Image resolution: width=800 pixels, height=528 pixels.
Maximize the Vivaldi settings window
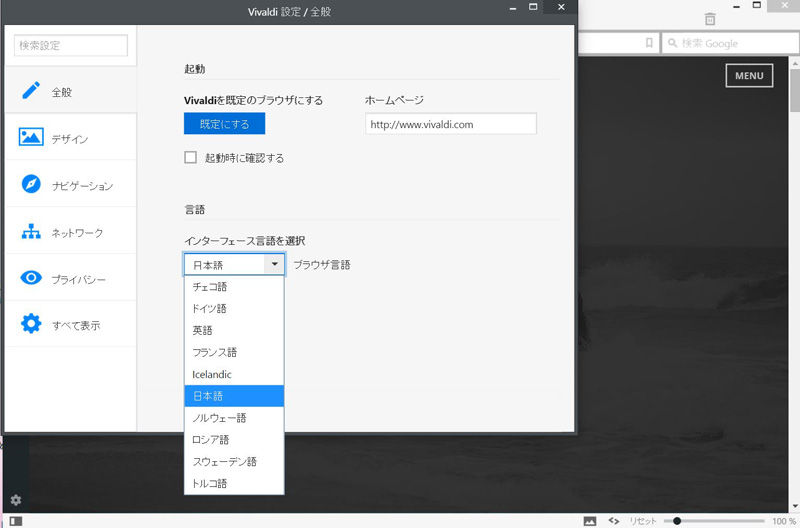[x=533, y=7]
